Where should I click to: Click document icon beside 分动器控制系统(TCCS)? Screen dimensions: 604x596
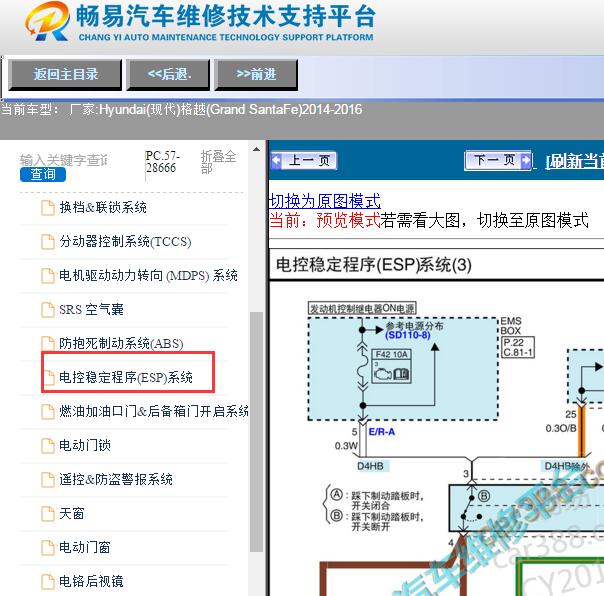coord(48,242)
